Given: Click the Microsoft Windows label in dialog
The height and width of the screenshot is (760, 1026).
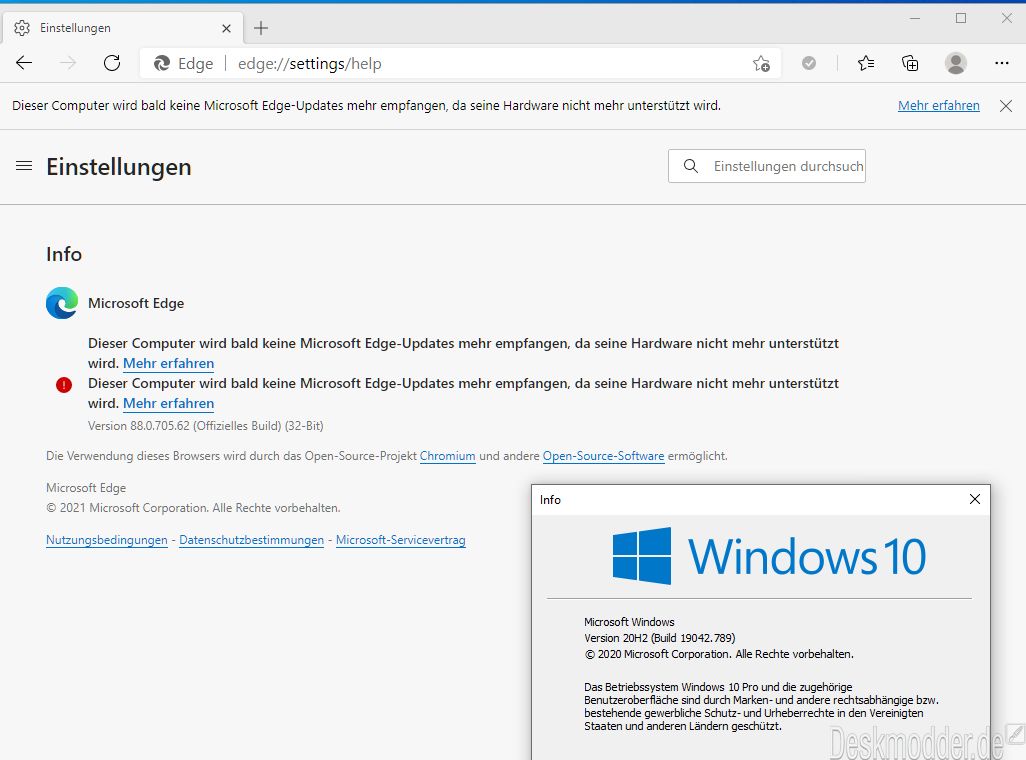Looking at the screenshot, I should (x=629, y=622).
